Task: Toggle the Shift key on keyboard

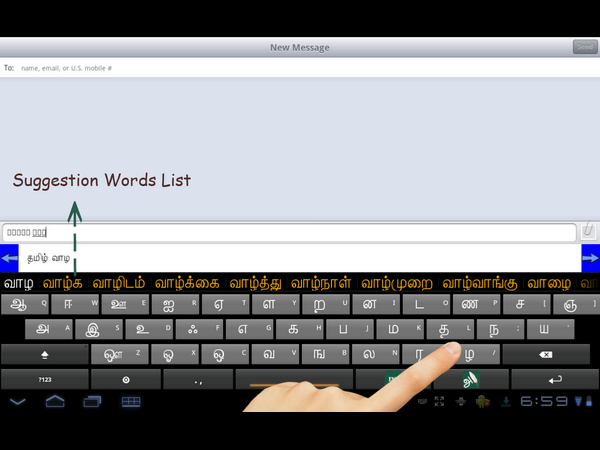Action: coord(44,354)
